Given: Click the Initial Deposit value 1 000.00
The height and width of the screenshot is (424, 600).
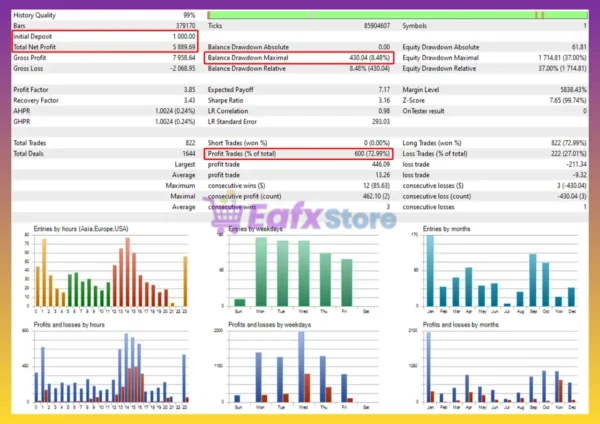Looking at the screenshot, I should coord(184,36).
